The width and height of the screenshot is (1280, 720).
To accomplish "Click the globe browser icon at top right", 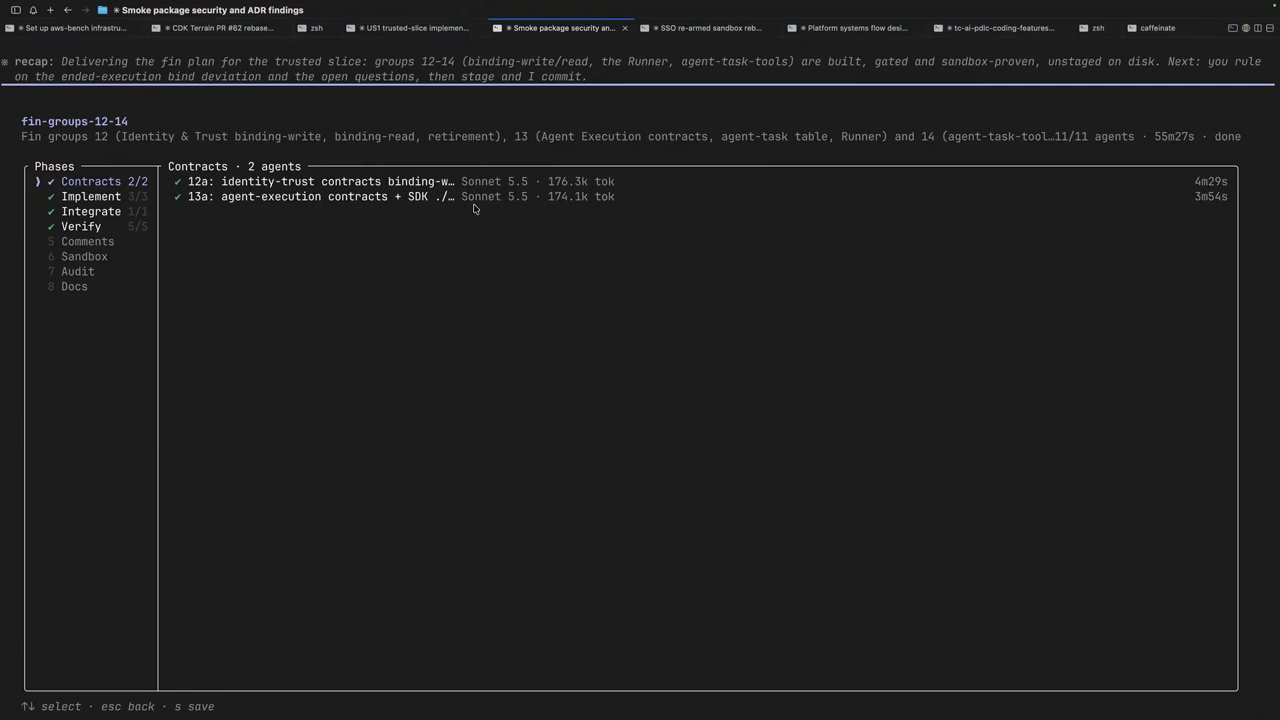I will tap(1245, 28).
